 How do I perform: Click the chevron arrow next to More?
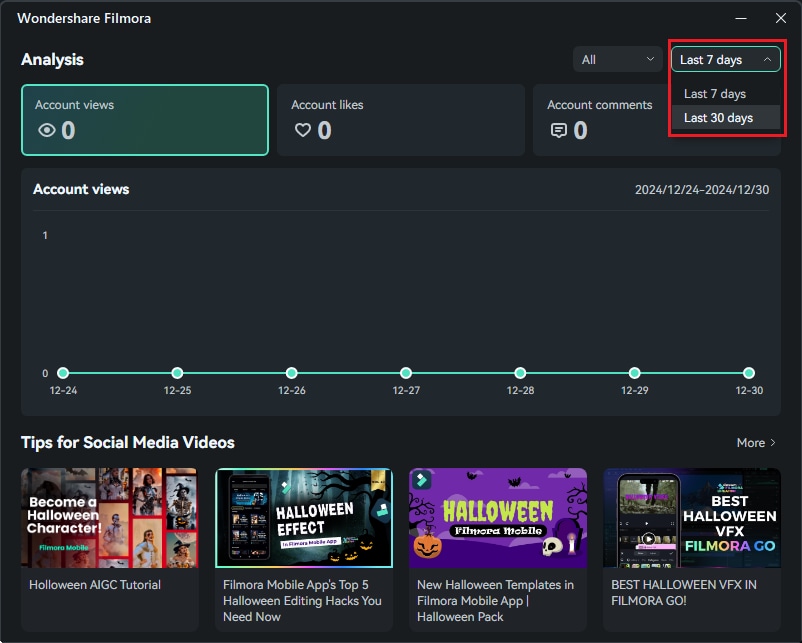tap(772, 442)
